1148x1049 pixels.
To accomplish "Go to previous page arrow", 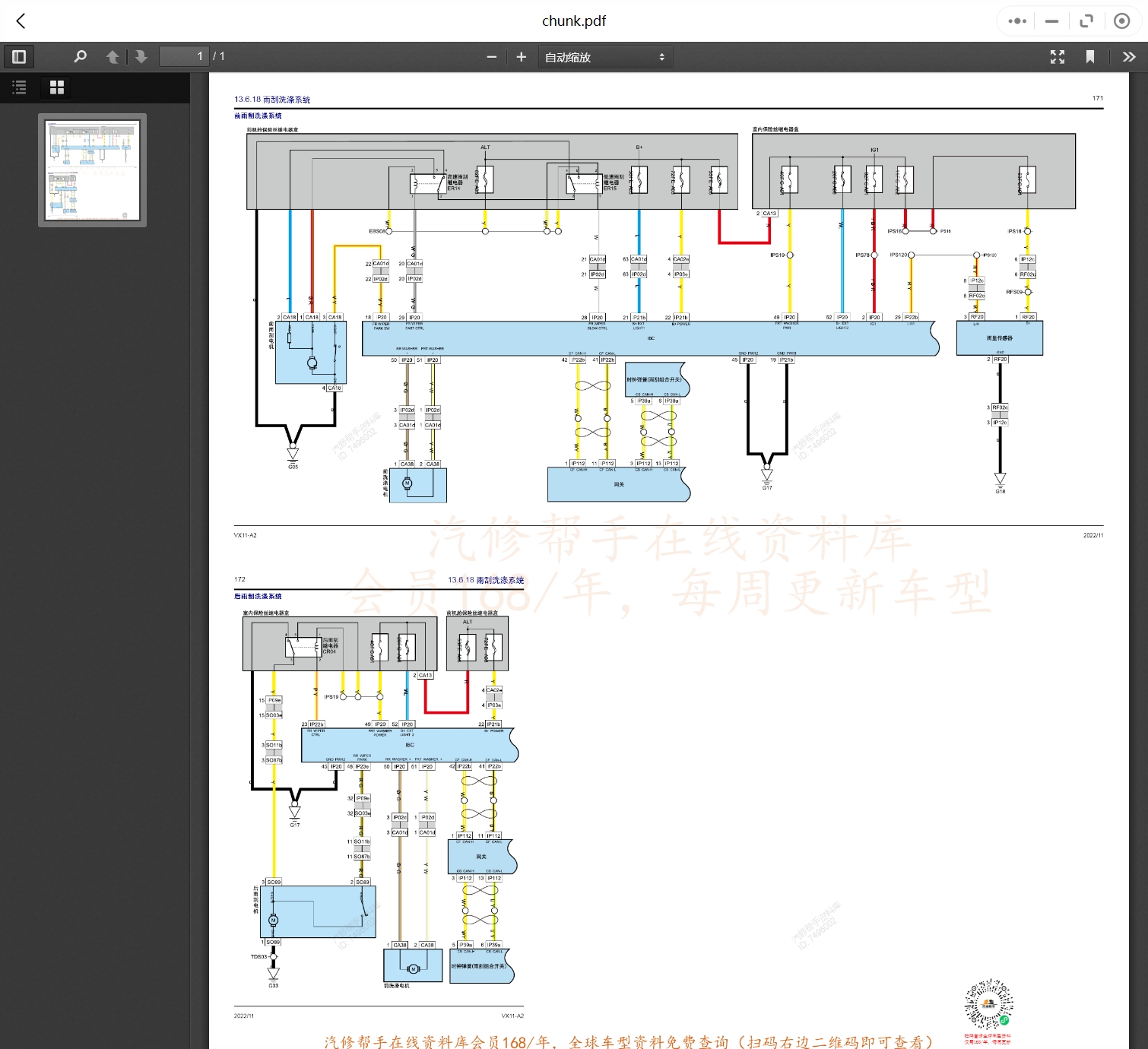I will point(113,57).
